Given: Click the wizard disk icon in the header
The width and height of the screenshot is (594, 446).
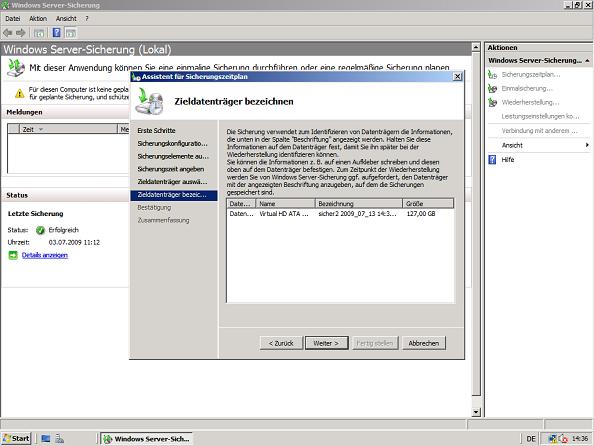Looking at the screenshot, I should [150, 101].
